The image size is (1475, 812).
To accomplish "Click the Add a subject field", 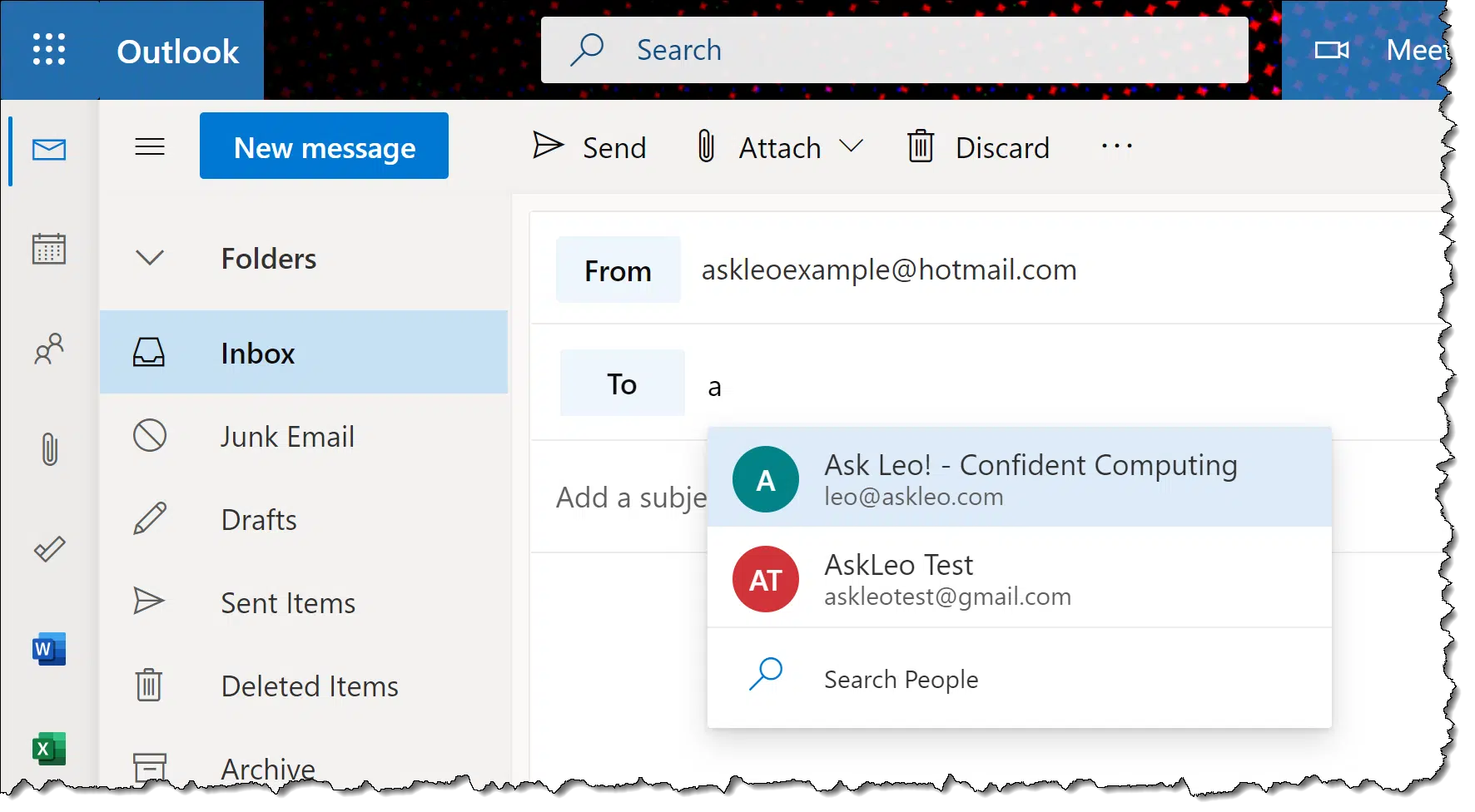I will click(x=631, y=498).
